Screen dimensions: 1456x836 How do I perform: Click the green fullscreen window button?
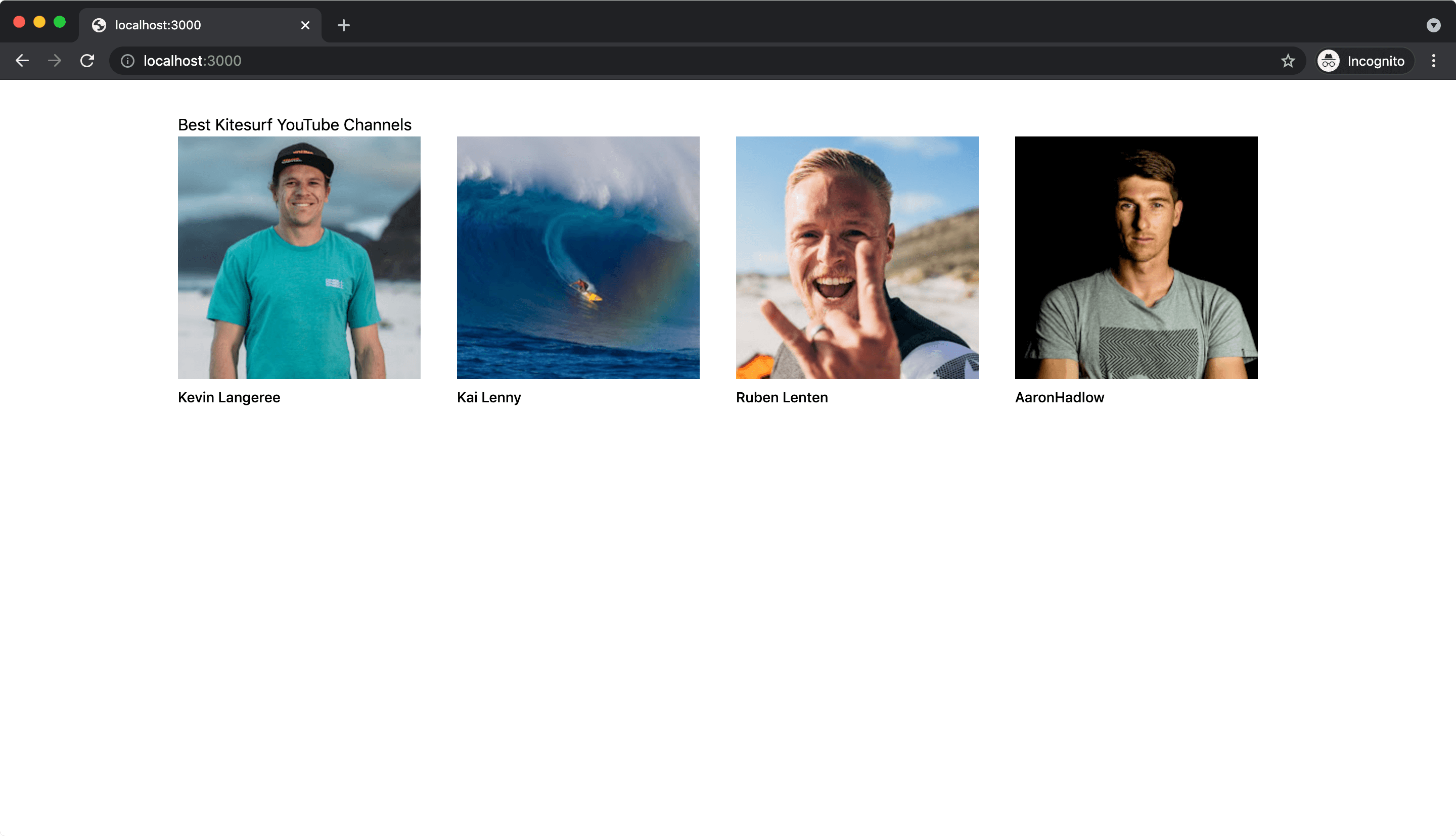[60, 22]
